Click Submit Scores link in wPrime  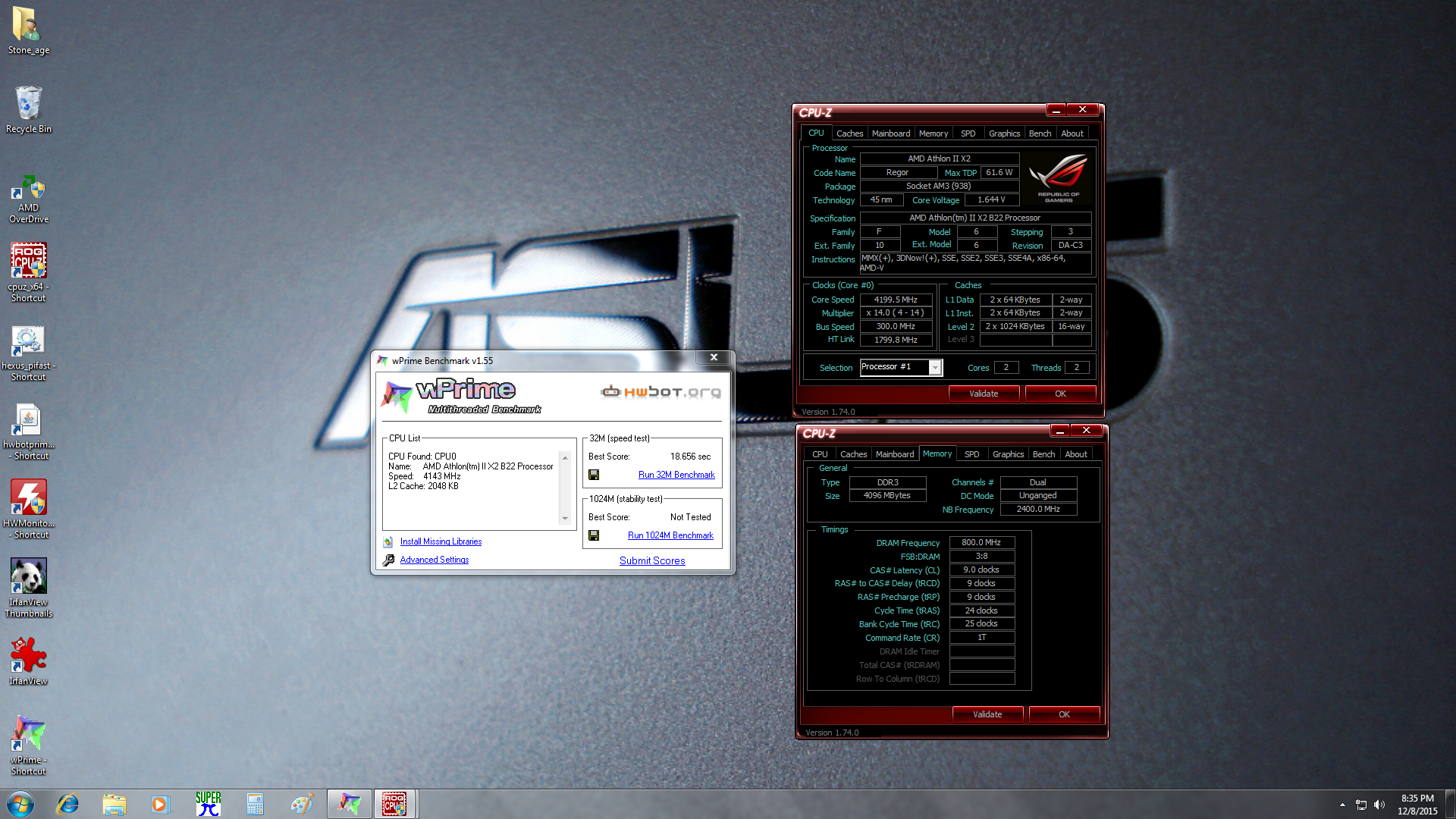pyautogui.click(x=652, y=560)
